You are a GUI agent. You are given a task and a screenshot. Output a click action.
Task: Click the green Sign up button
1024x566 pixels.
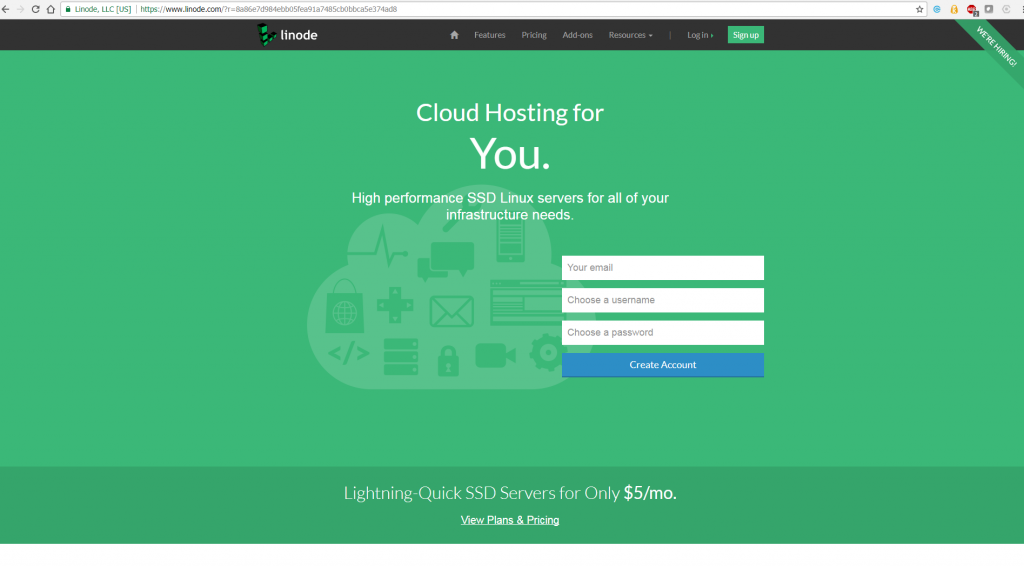click(x=746, y=35)
